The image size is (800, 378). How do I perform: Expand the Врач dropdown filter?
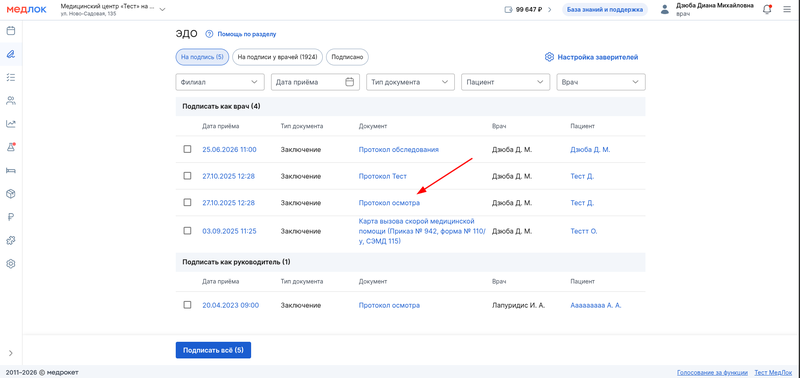pyautogui.click(x=601, y=82)
